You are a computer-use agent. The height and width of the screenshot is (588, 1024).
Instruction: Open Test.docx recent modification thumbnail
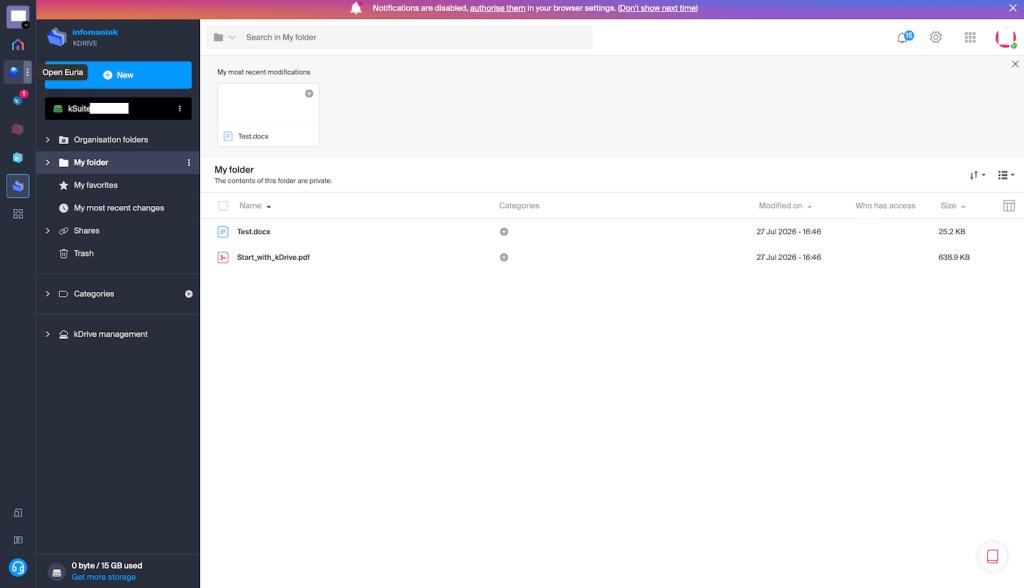pos(268,115)
